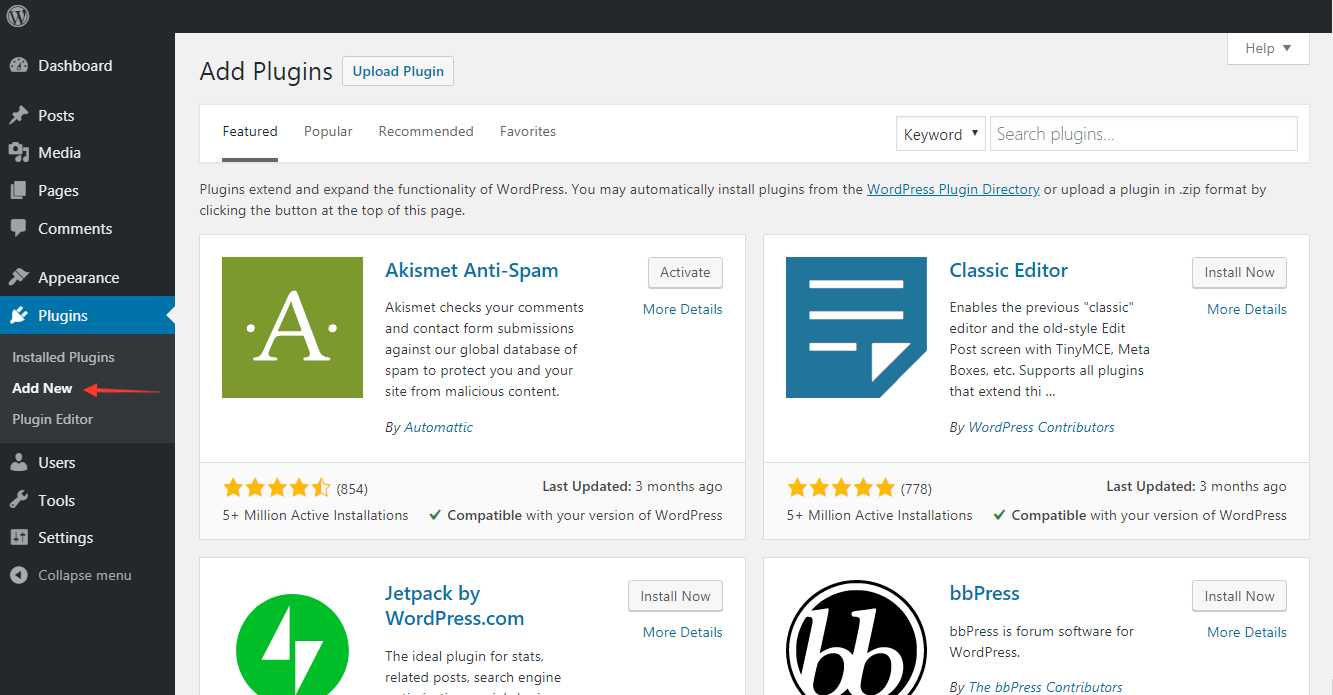
Task: Activate the Akismet Anti-Spam plugin
Action: pyautogui.click(x=685, y=272)
